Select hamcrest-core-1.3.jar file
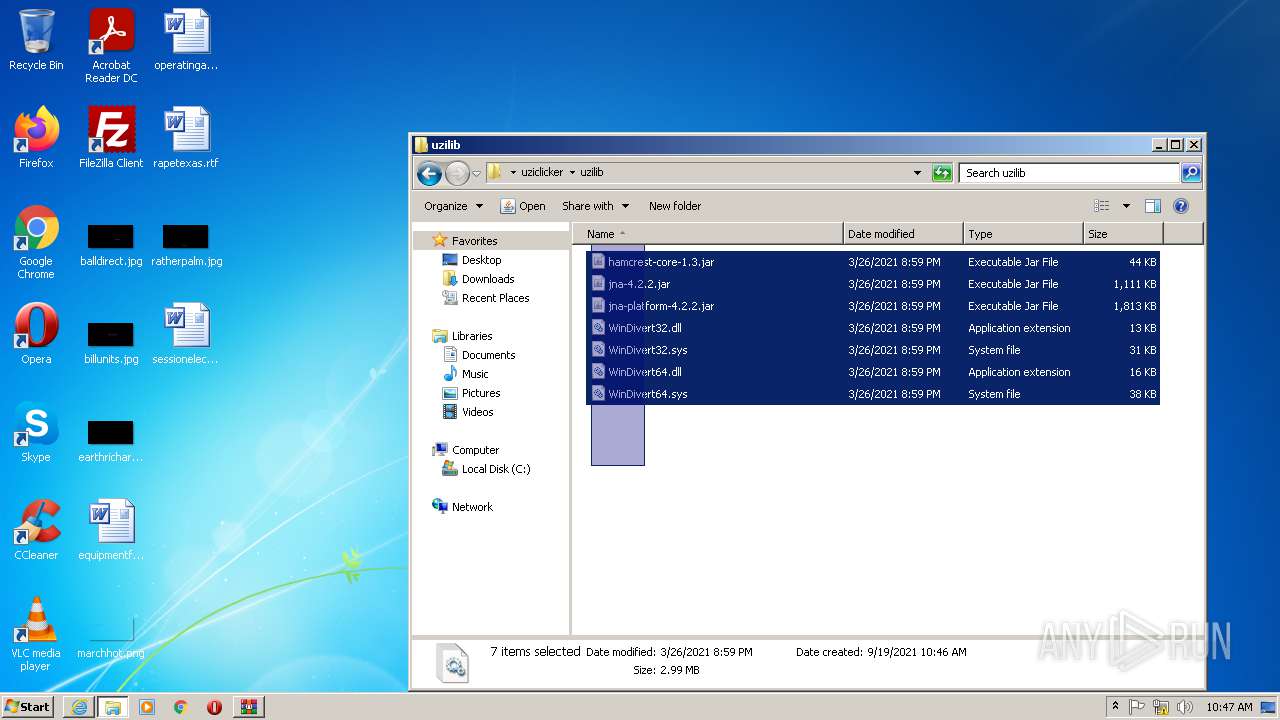The image size is (1280, 720). [872, 262]
